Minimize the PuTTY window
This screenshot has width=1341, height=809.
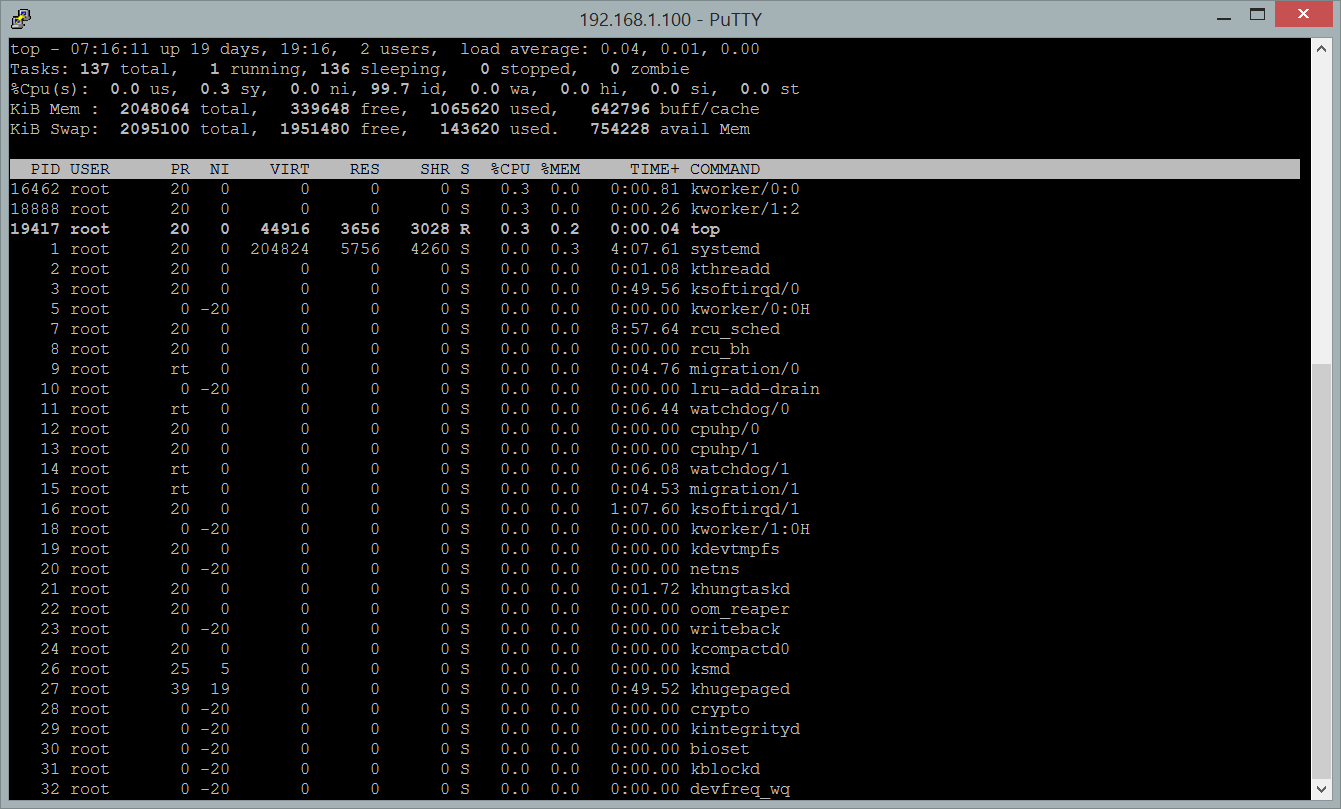(1222, 17)
